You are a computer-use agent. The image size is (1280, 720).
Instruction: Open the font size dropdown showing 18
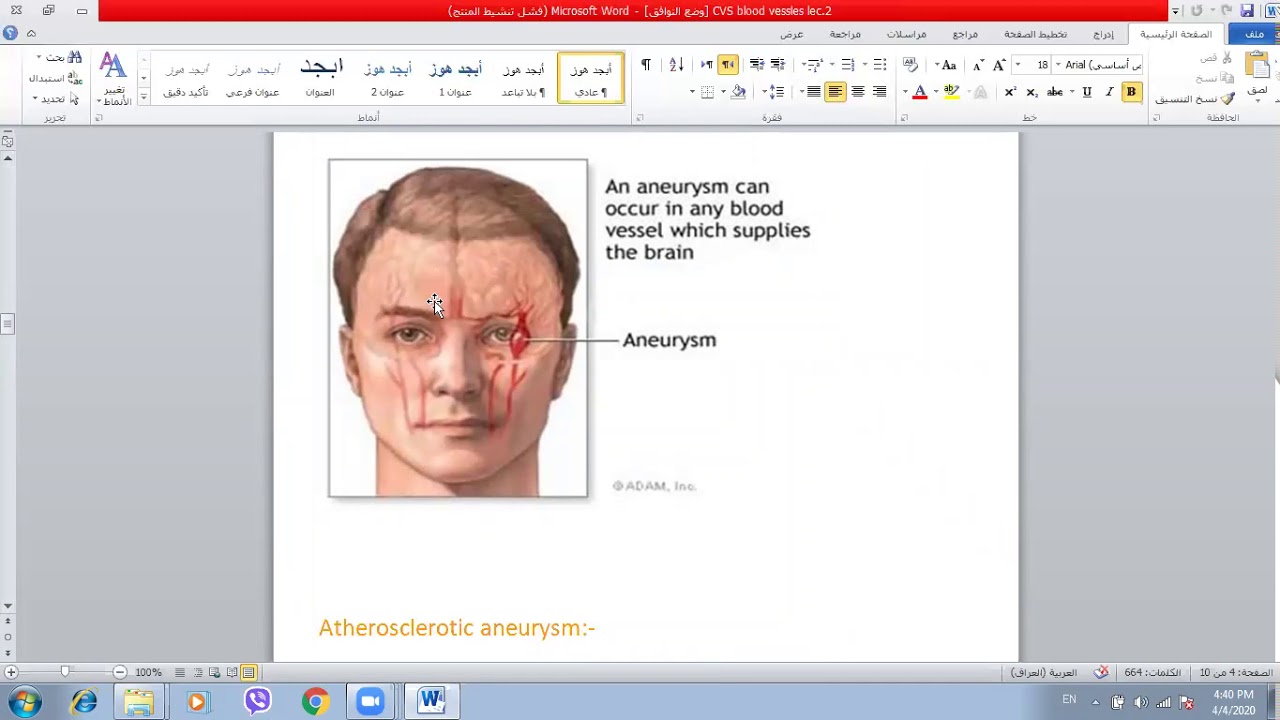(1018, 65)
